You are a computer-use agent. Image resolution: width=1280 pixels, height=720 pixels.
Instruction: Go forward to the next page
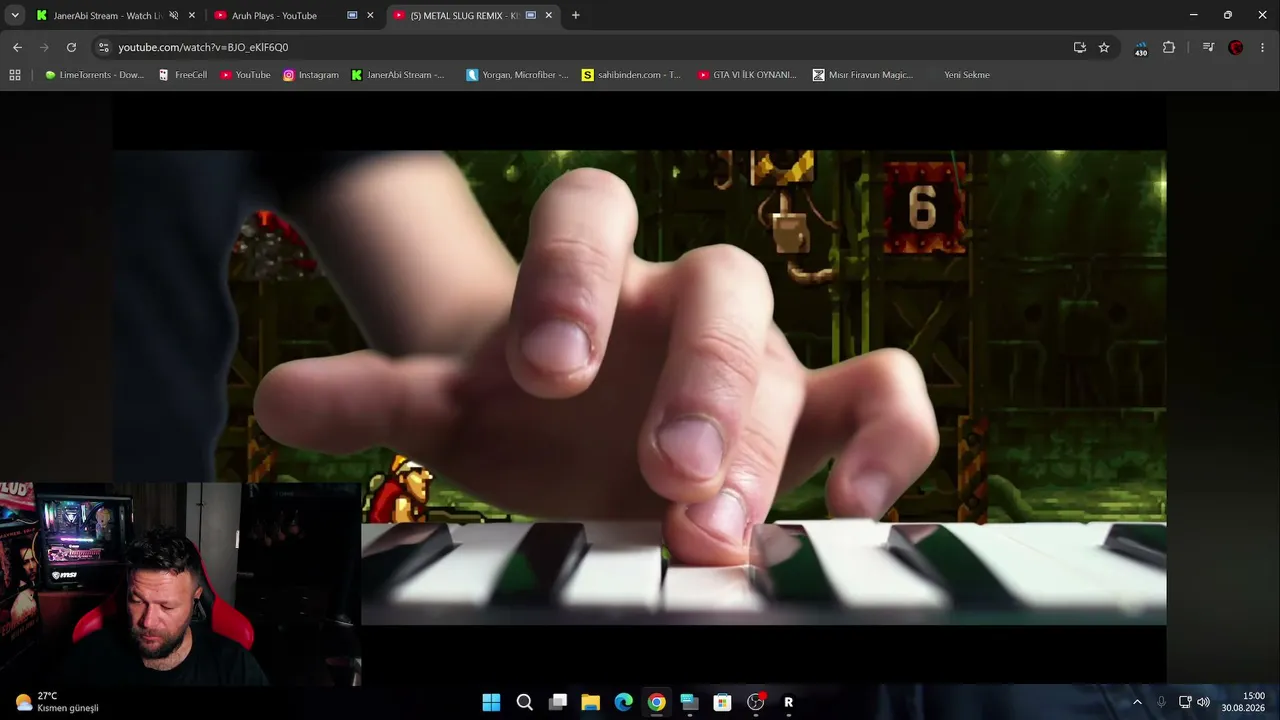[44, 47]
